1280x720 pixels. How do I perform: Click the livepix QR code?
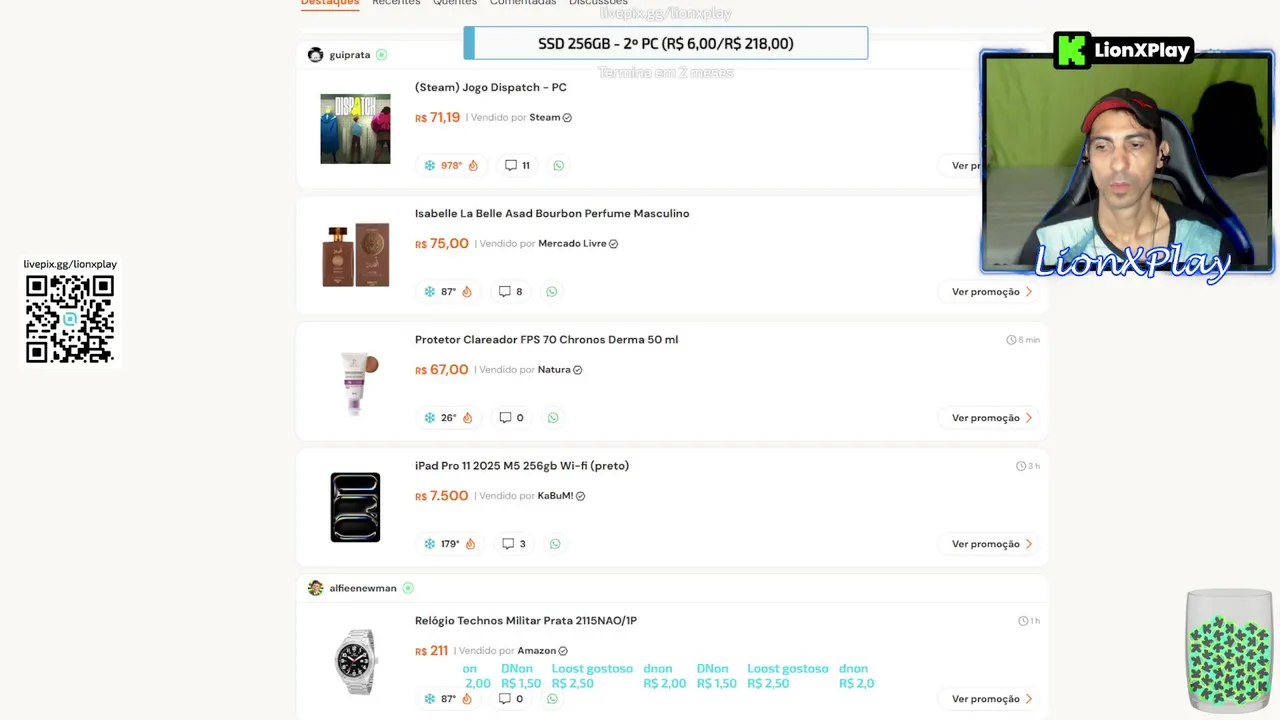[70, 319]
